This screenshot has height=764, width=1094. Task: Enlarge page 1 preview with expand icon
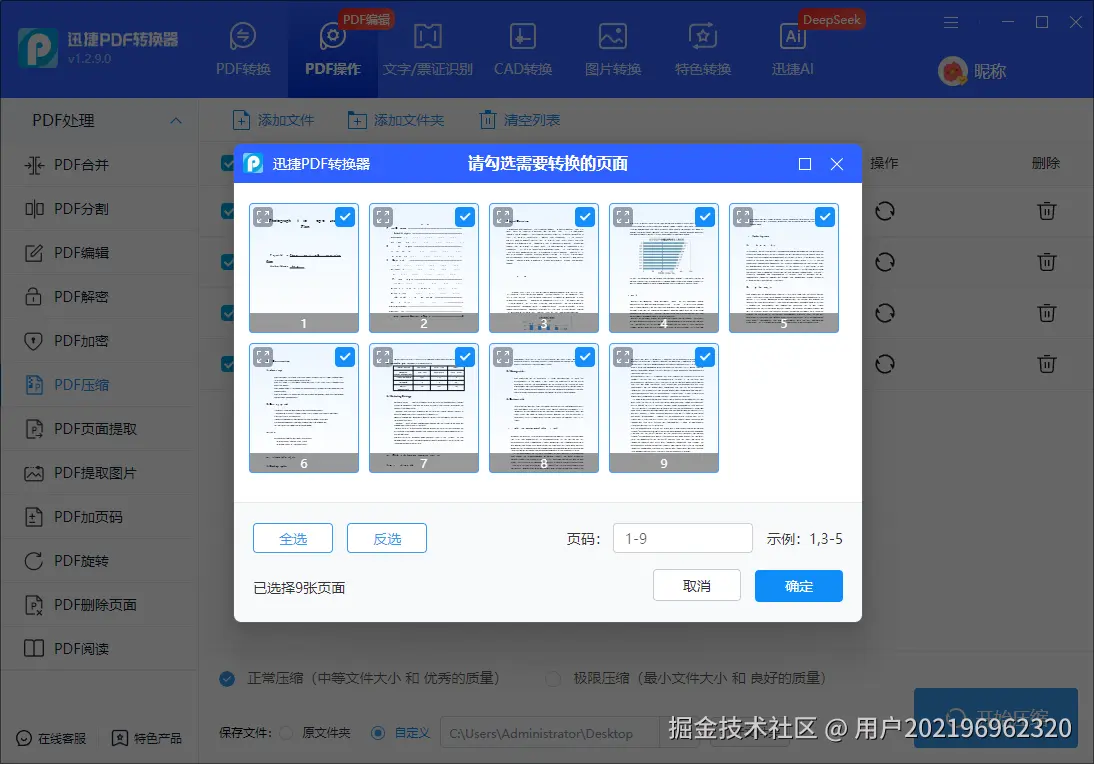point(263,217)
